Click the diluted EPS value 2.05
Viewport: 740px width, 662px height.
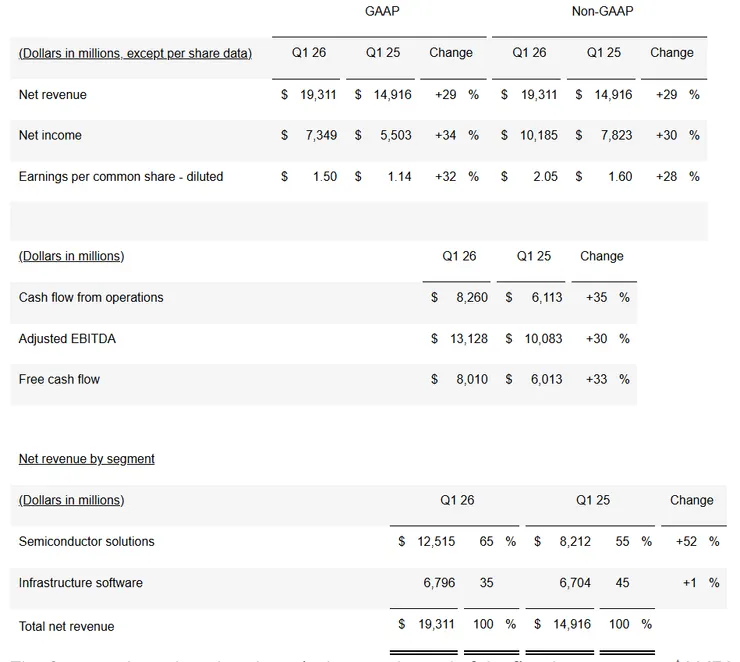tap(545, 176)
